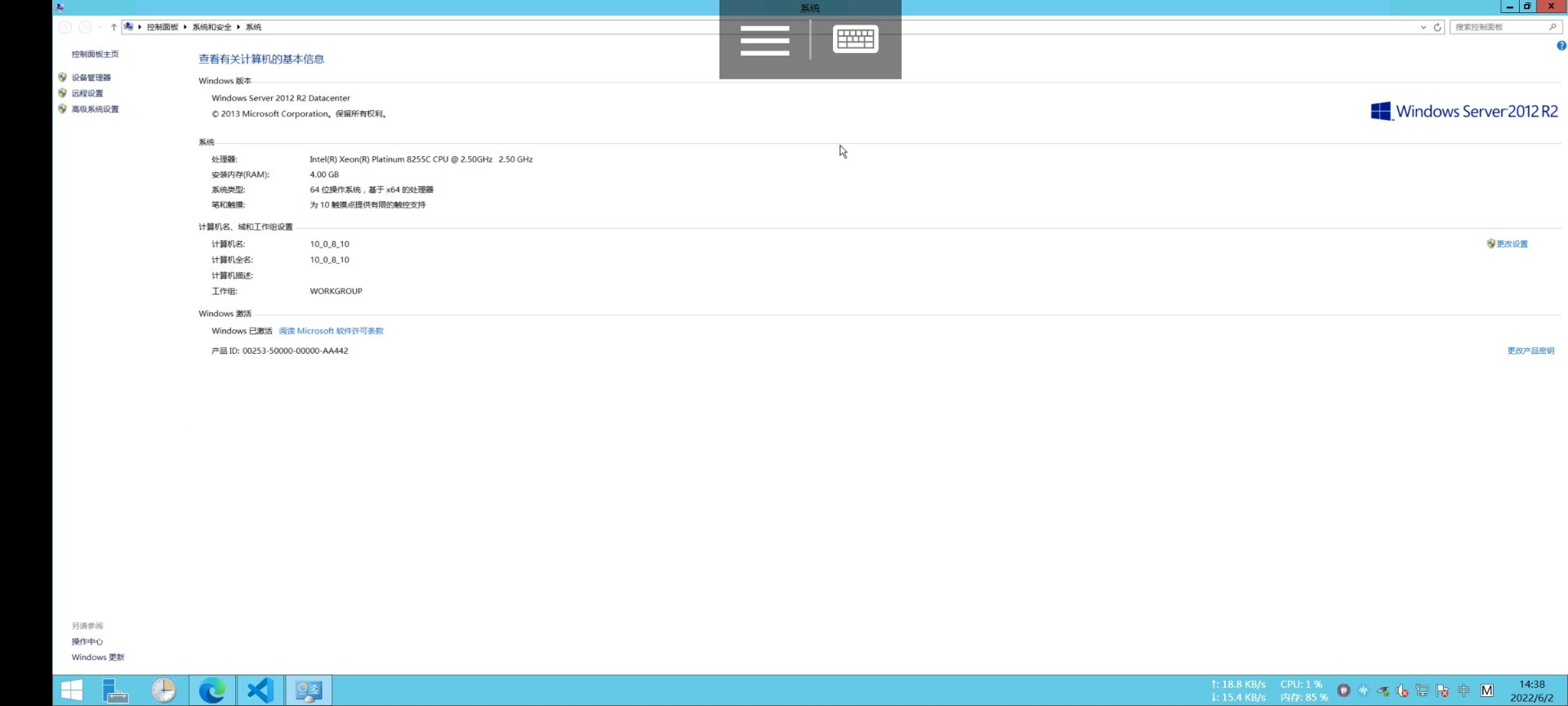1568x706 pixels.
Task: Launch Server Manager from the taskbar
Action: (116, 690)
